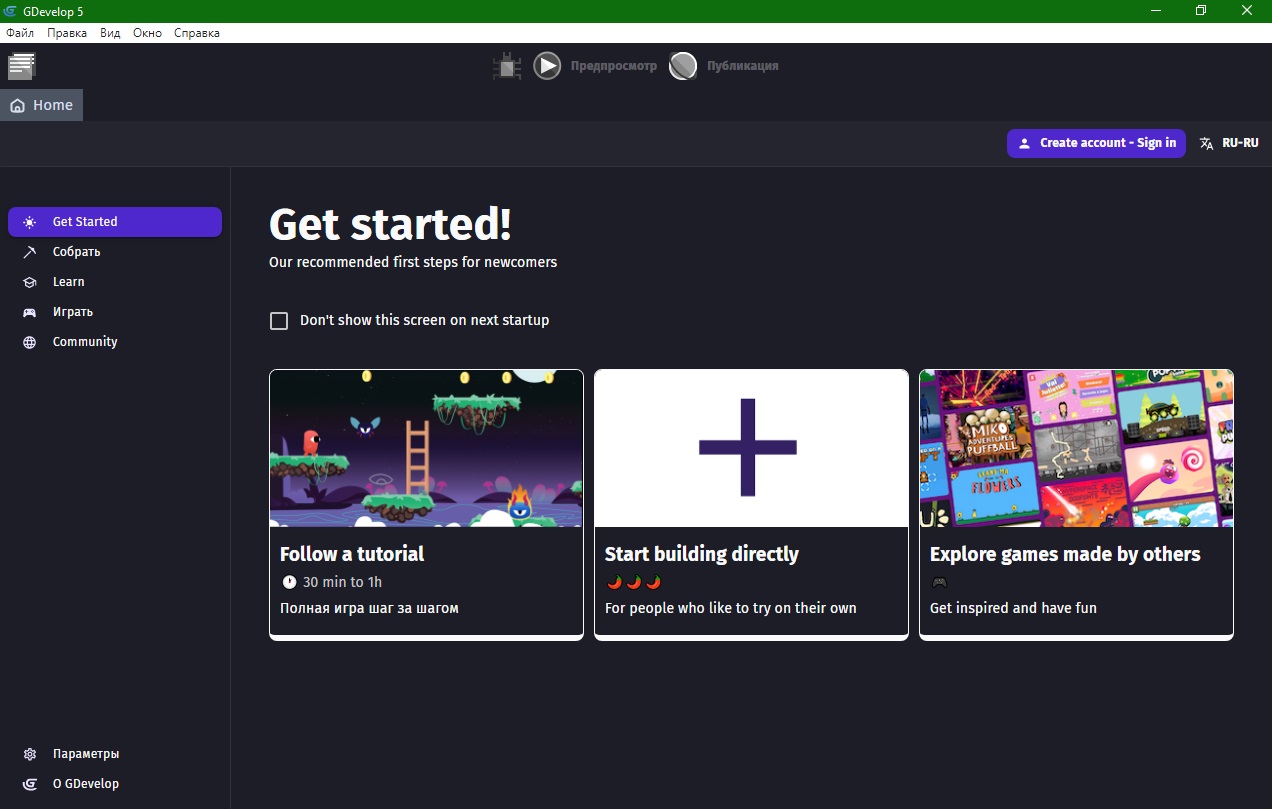Click the plus sign card image
Image resolution: width=1272 pixels, height=809 pixels.
(x=751, y=448)
